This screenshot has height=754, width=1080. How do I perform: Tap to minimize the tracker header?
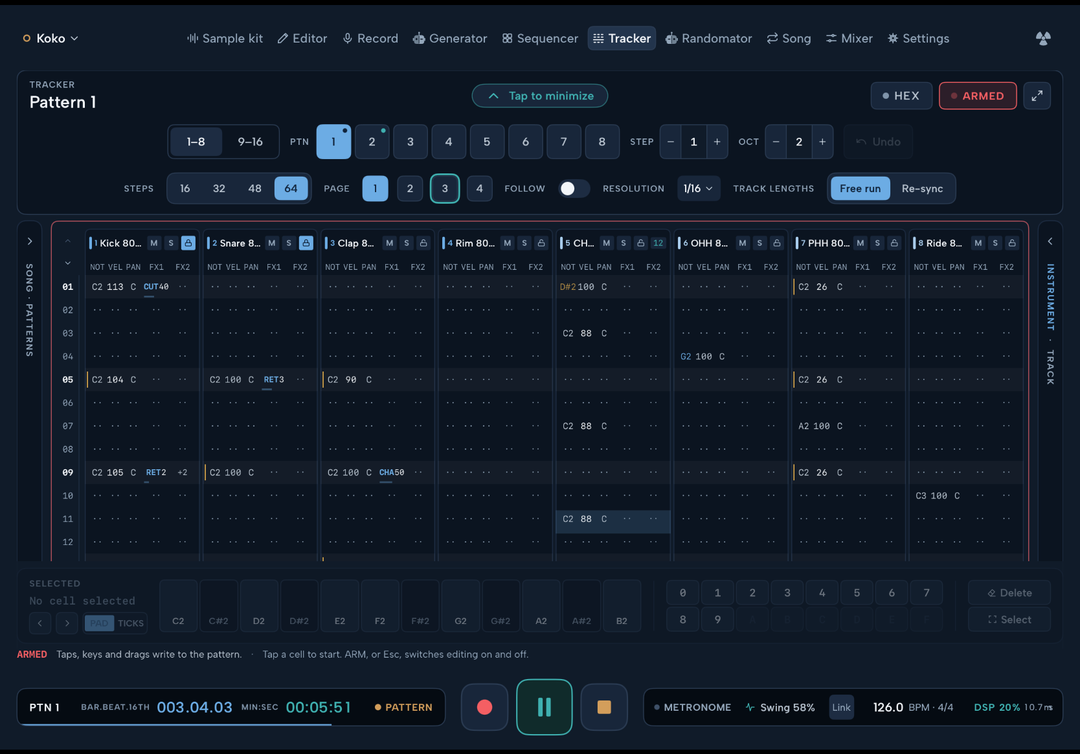coord(540,96)
